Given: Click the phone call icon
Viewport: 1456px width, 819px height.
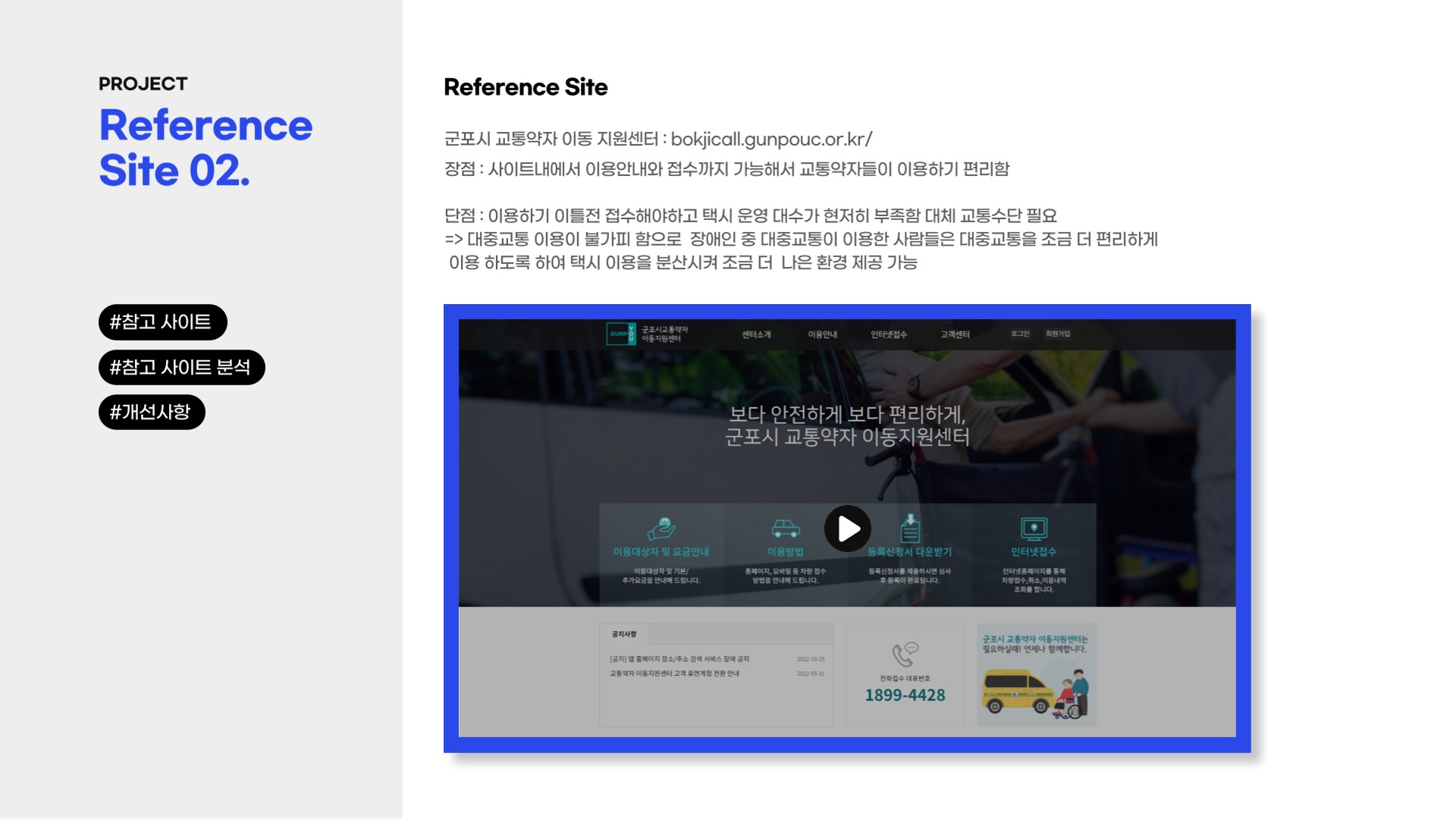Looking at the screenshot, I should (905, 654).
